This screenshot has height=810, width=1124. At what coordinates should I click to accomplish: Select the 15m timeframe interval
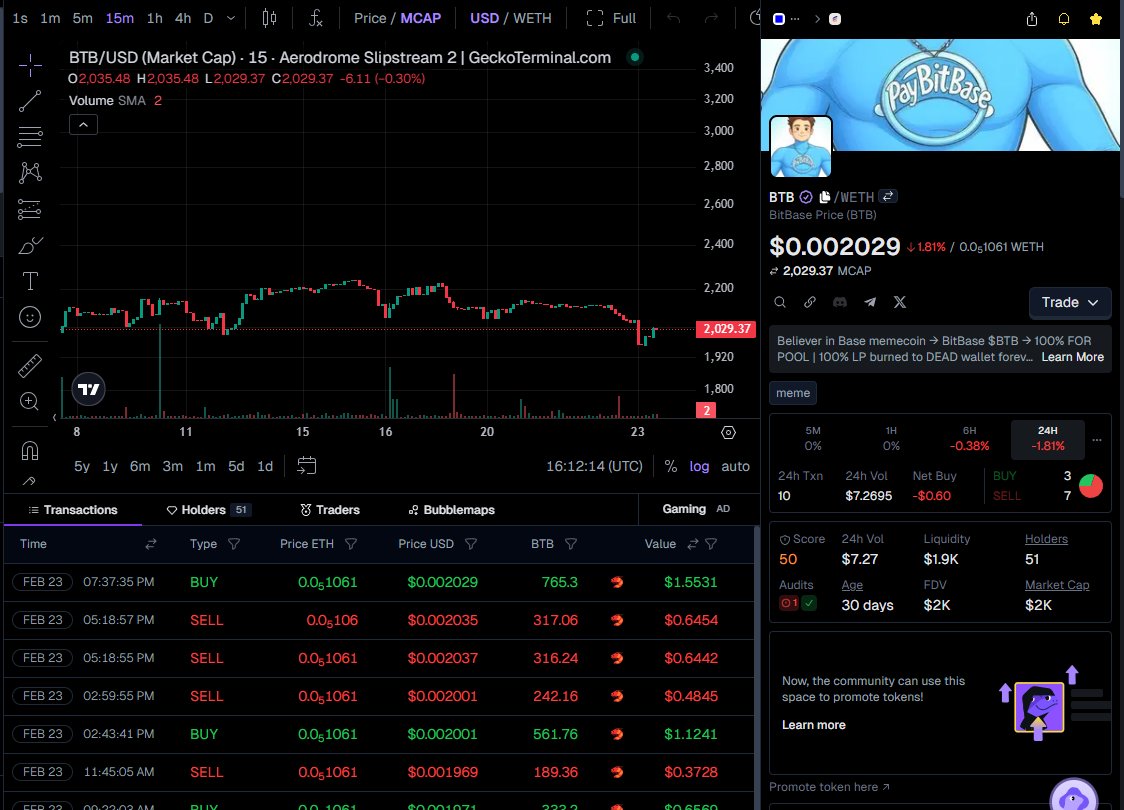coord(118,17)
